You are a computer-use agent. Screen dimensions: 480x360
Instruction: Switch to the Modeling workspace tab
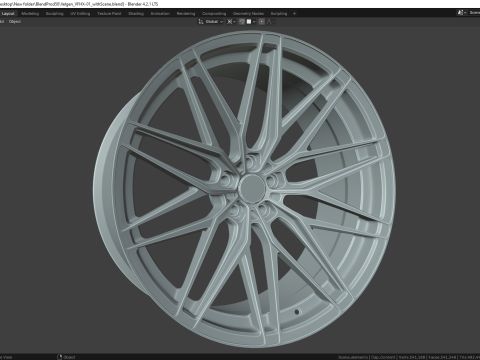[x=30, y=14]
